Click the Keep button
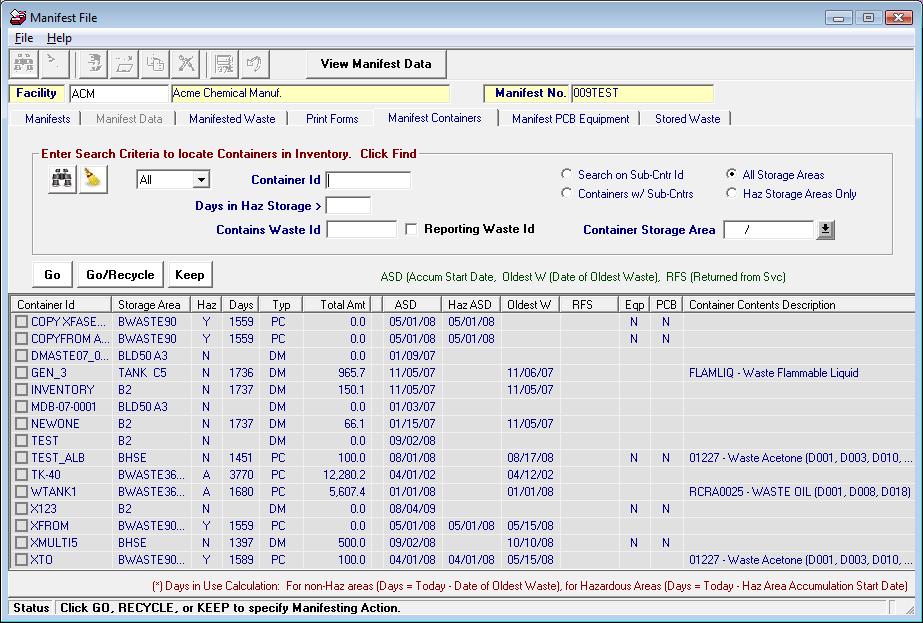Screen dimensions: 923x623 coord(190,274)
